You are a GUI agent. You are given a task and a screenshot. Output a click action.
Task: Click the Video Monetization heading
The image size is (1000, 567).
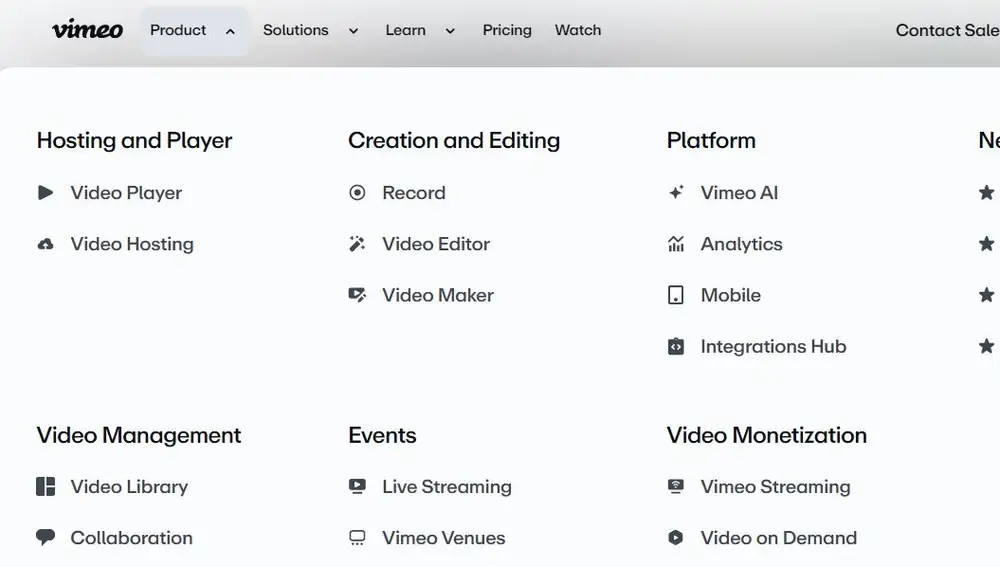point(767,435)
